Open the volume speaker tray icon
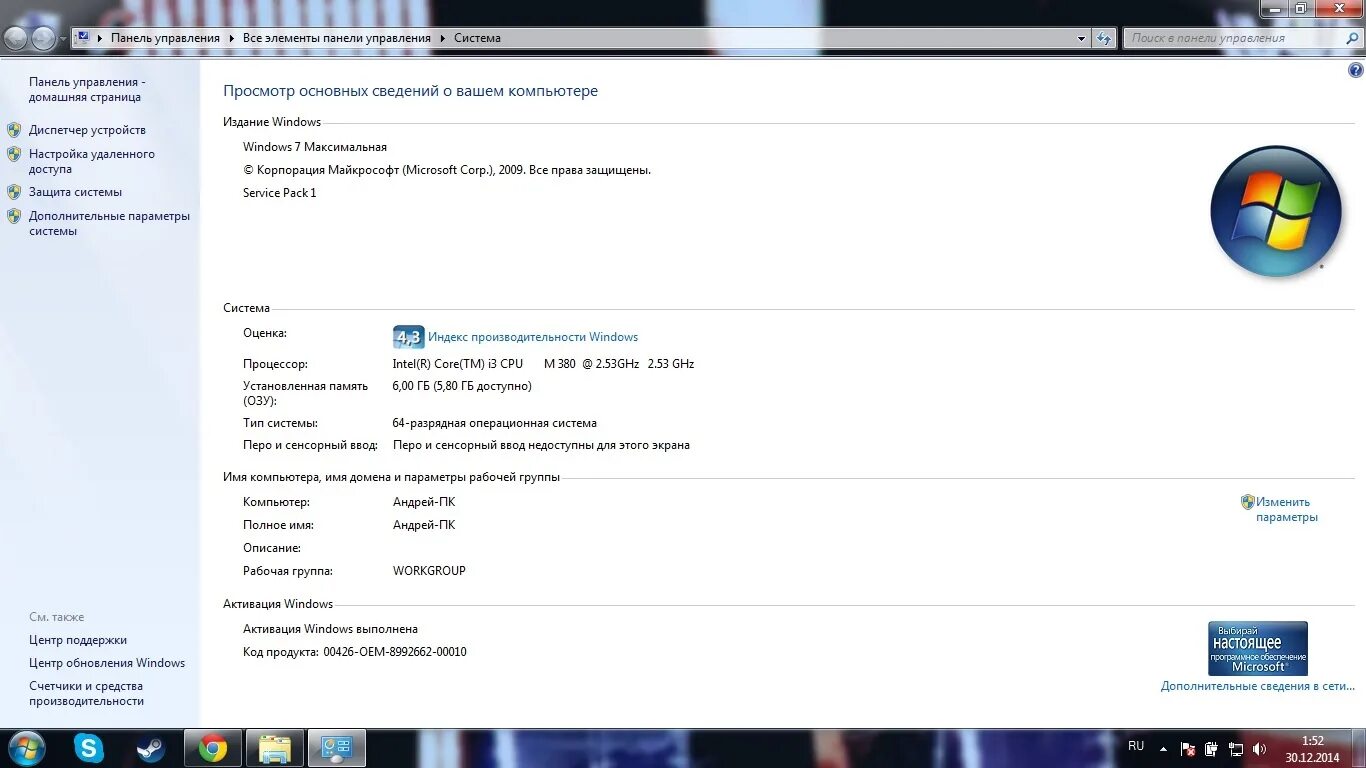Screen dimensions: 1366x768 click(x=1259, y=749)
